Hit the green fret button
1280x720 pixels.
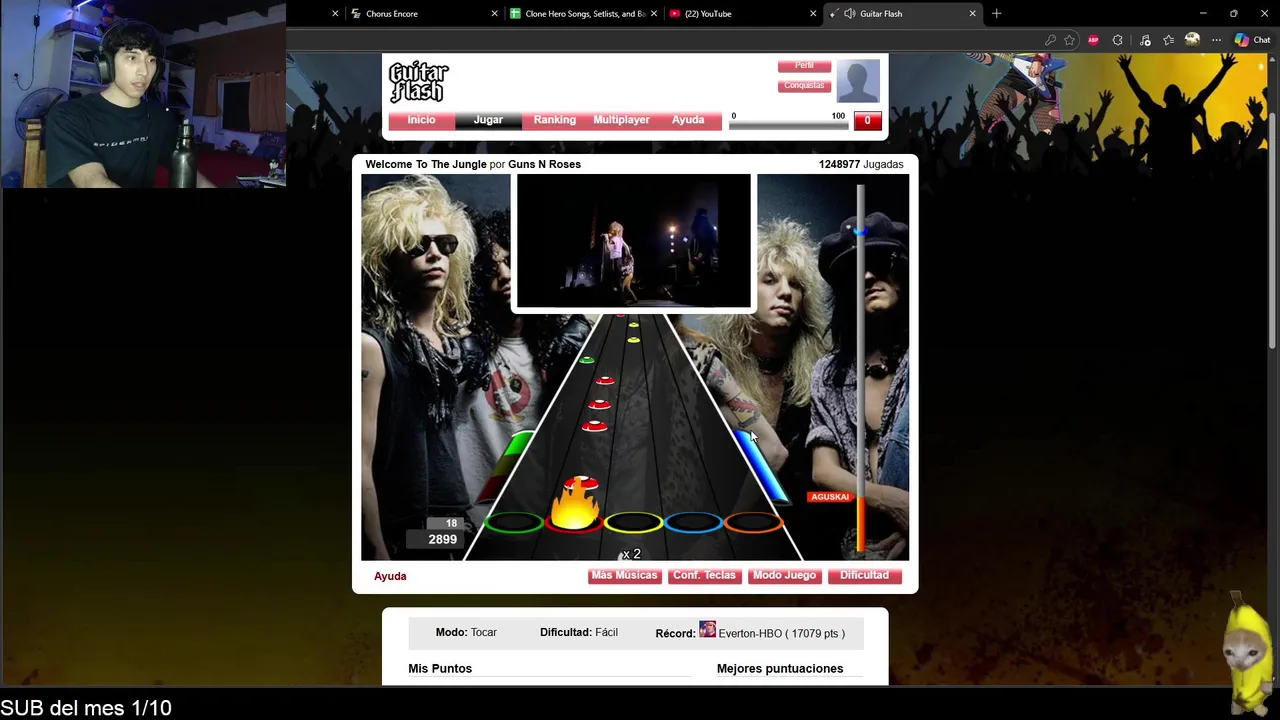coord(514,522)
